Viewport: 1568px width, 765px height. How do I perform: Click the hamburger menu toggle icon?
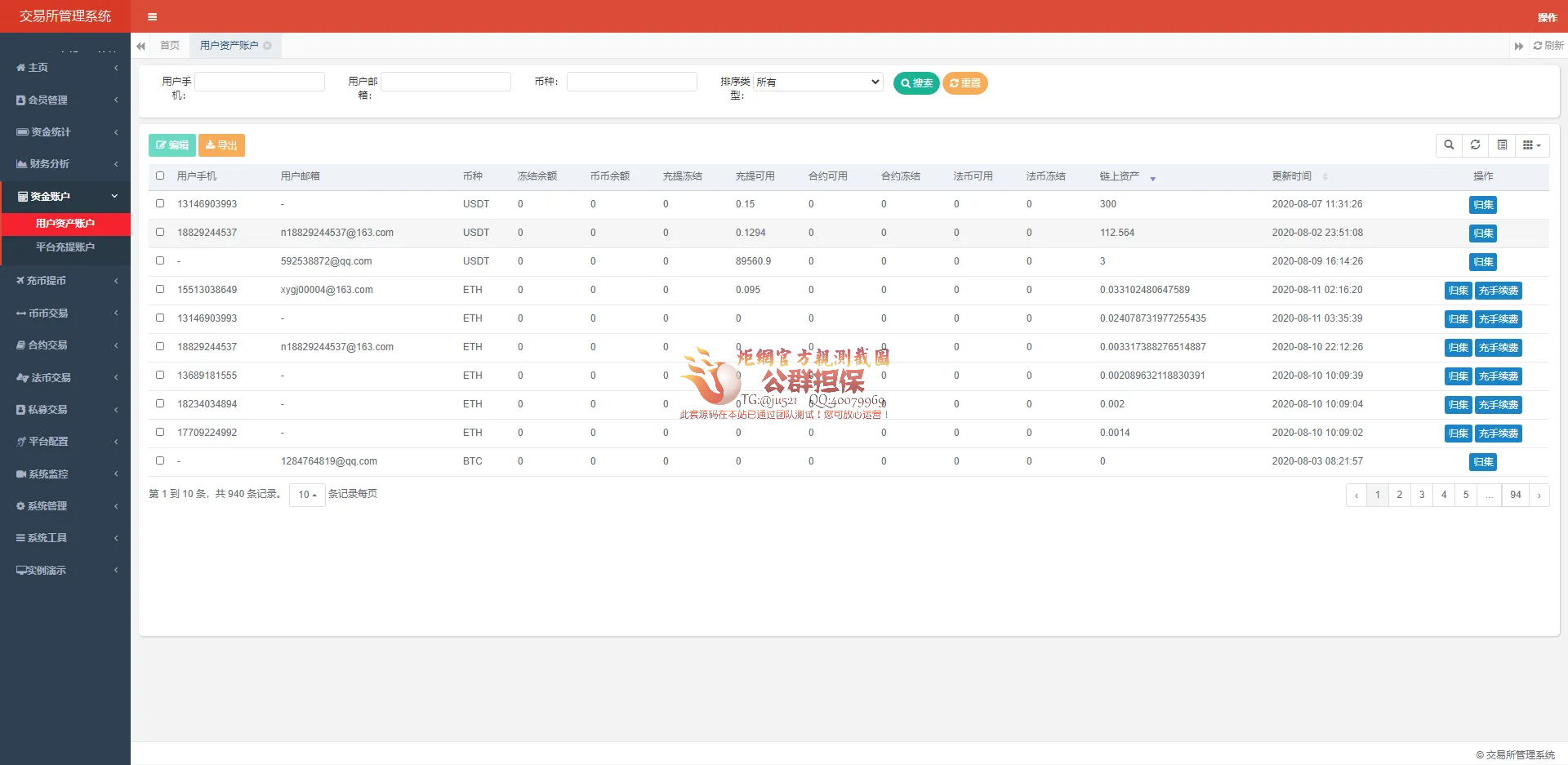point(152,16)
